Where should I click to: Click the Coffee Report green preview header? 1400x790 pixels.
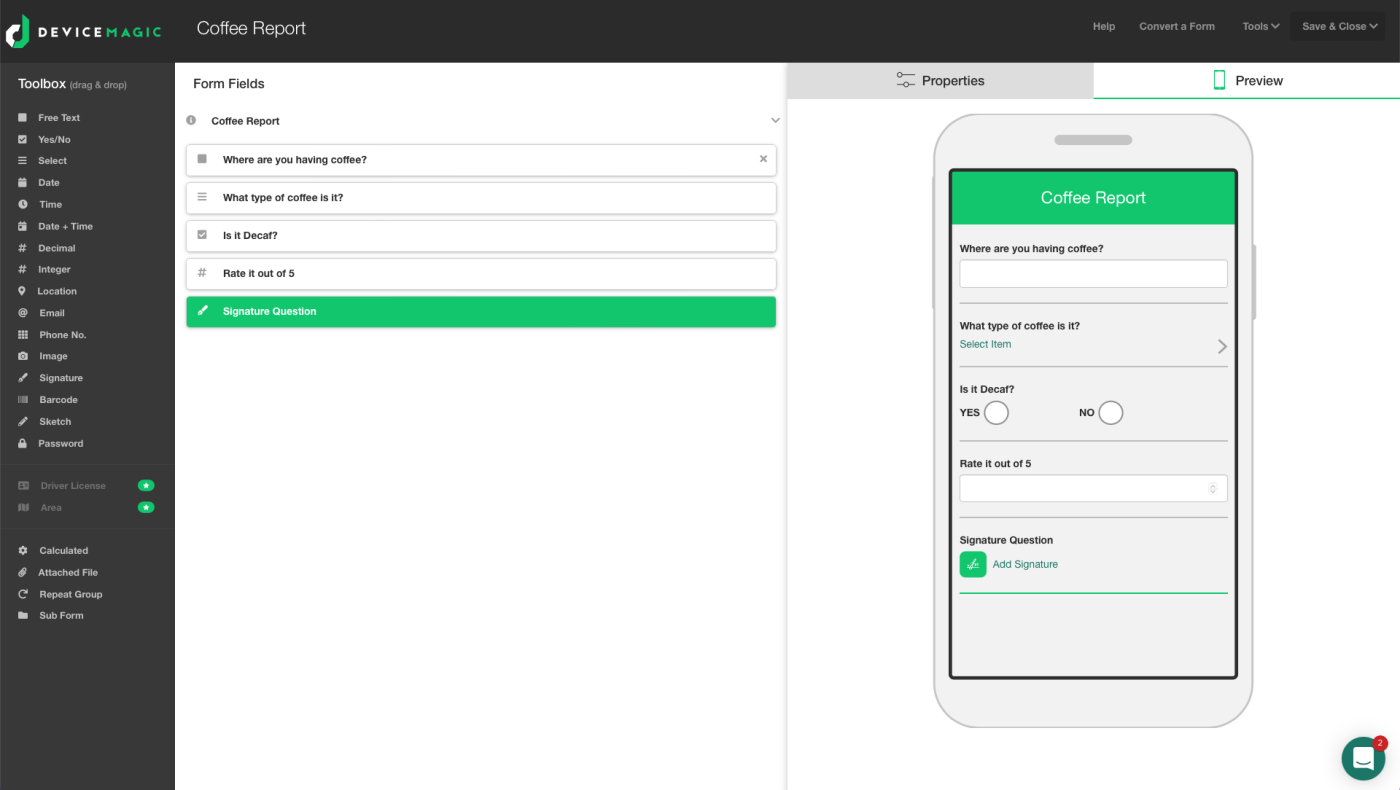coord(1093,198)
